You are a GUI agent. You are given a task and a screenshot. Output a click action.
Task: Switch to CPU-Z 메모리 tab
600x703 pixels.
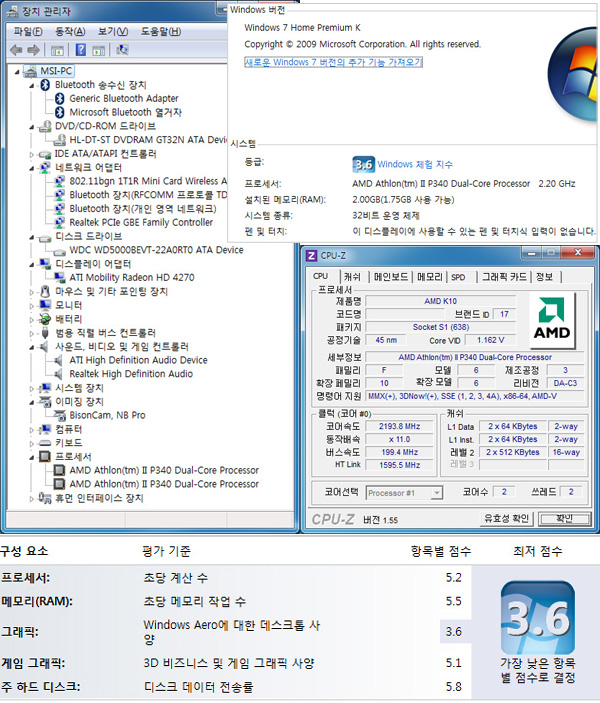(430, 277)
